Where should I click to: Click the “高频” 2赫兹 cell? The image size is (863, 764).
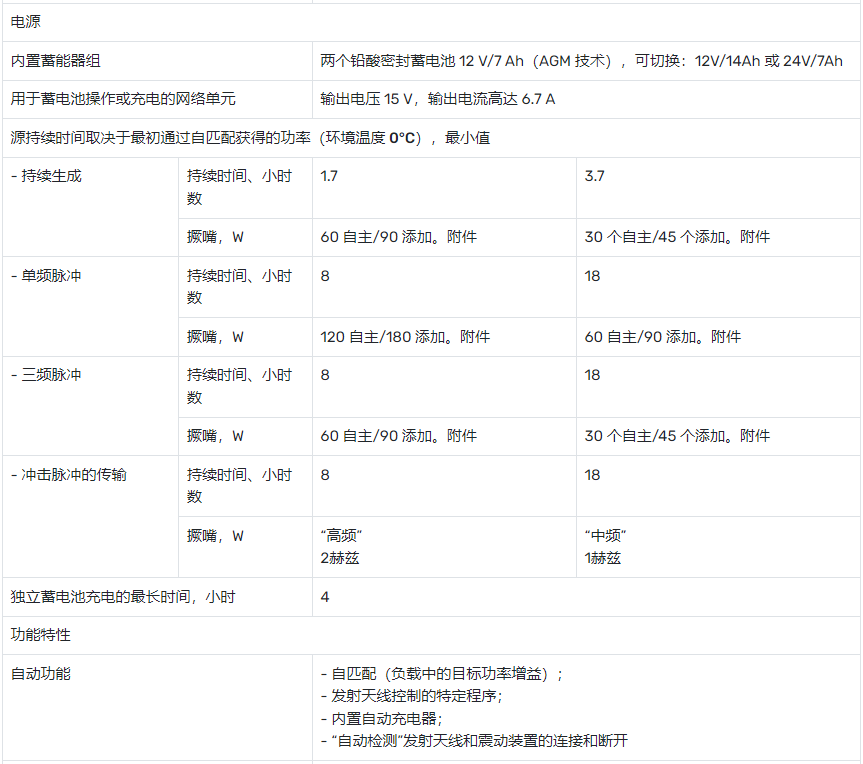coord(341,547)
